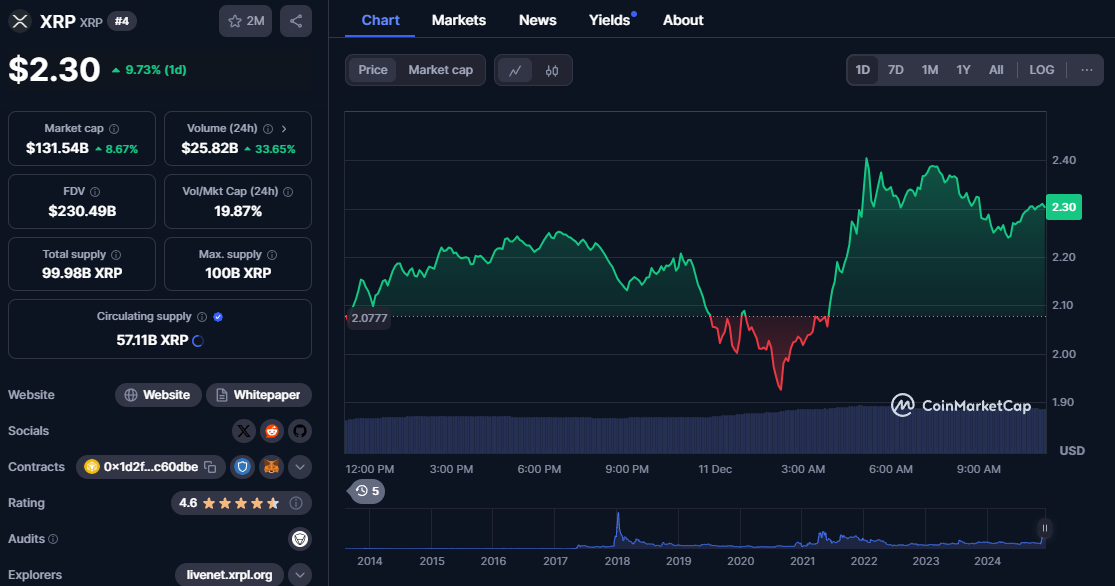Add token to MetaMask fox icon
The height and width of the screenshot is (586, 1115).
(272, 467)
